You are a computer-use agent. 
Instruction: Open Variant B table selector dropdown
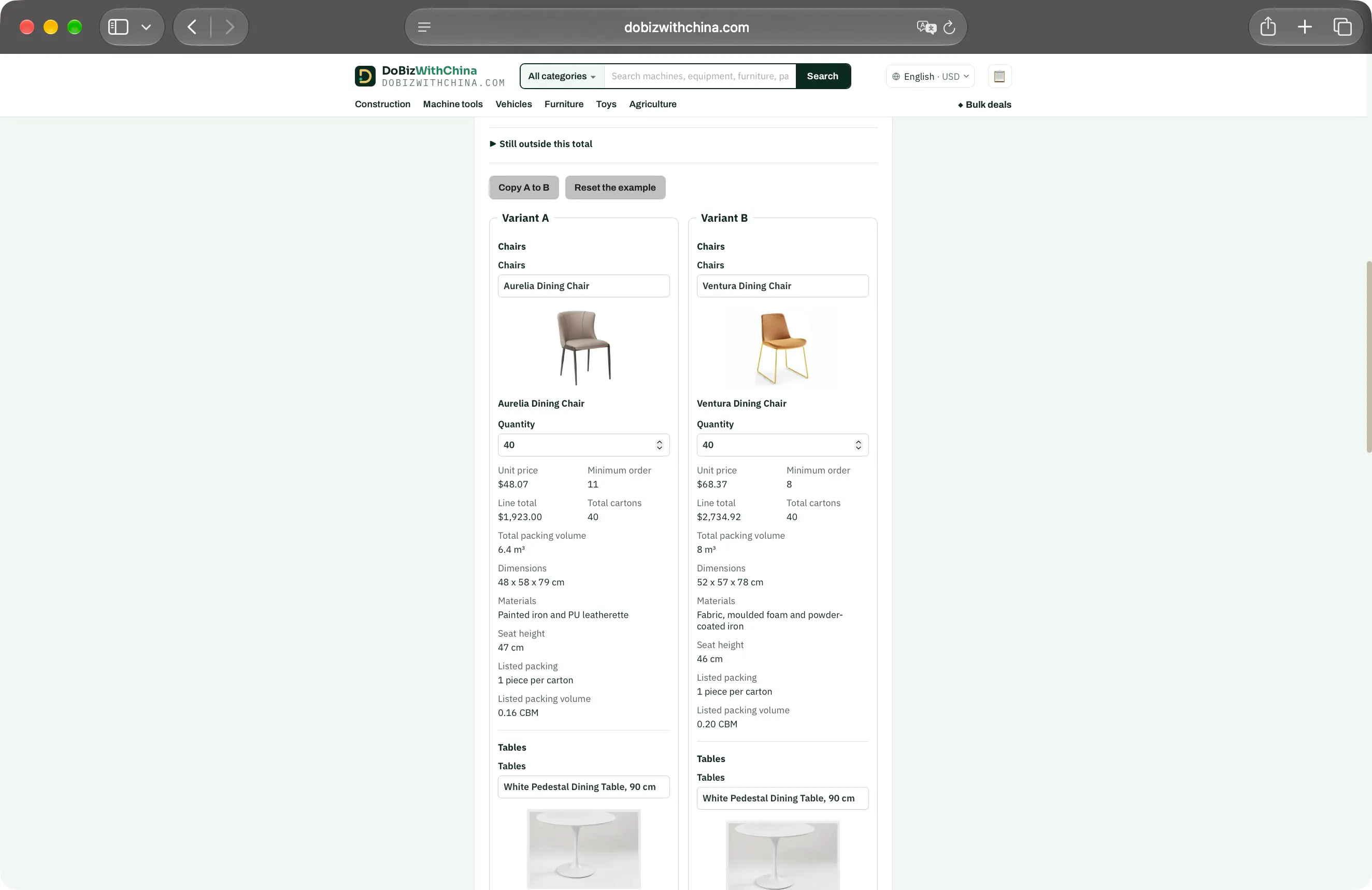click(782, 798)
